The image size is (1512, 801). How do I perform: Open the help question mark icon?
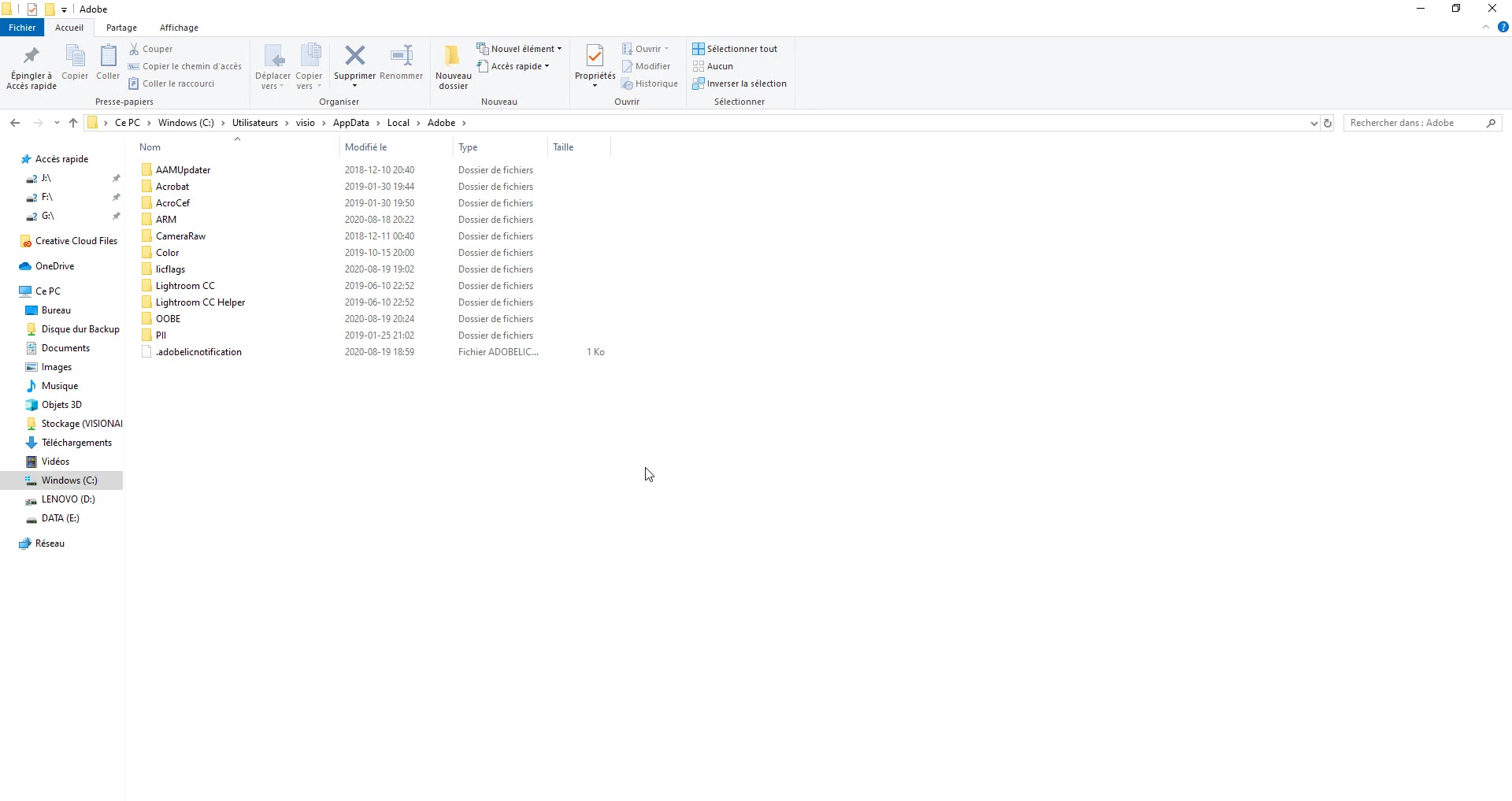click(1503, 27)
